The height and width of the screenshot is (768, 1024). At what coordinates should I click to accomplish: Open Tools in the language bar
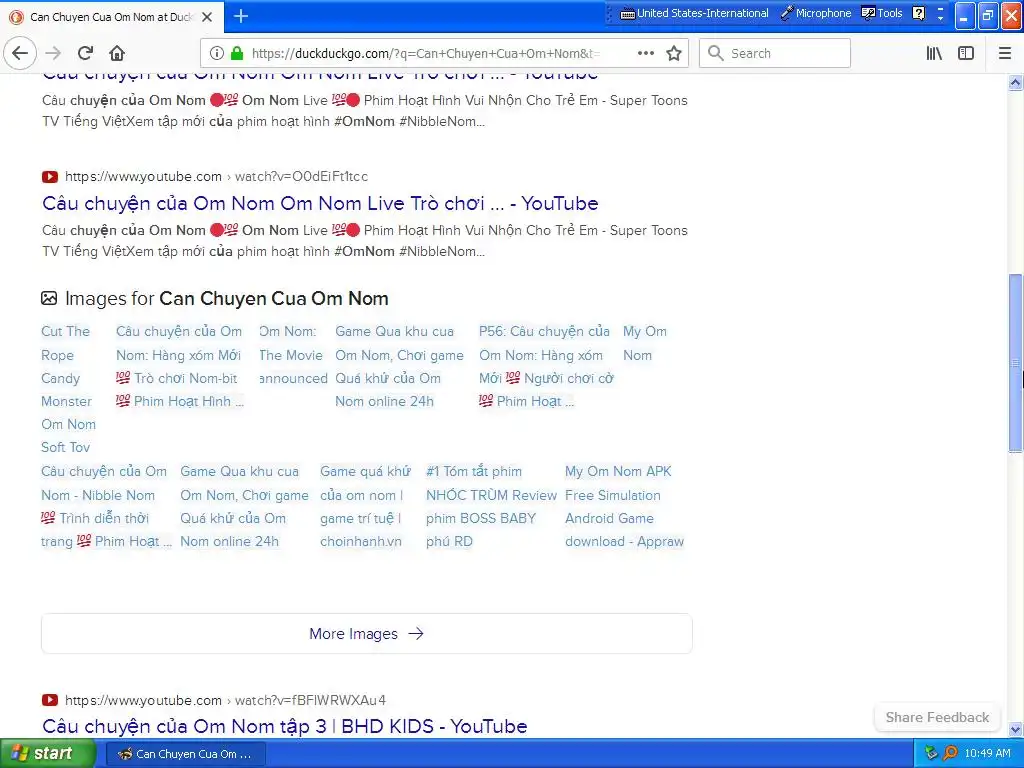point(882,13)
